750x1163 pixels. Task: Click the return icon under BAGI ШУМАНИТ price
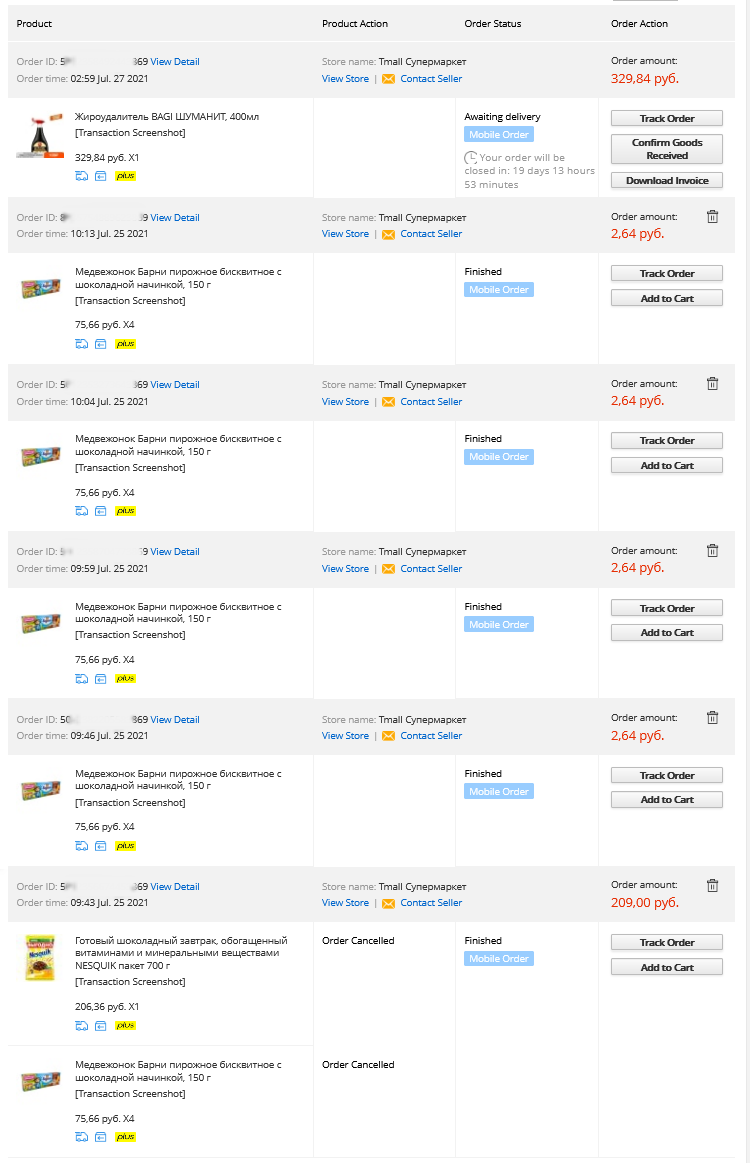pos(101,176)
